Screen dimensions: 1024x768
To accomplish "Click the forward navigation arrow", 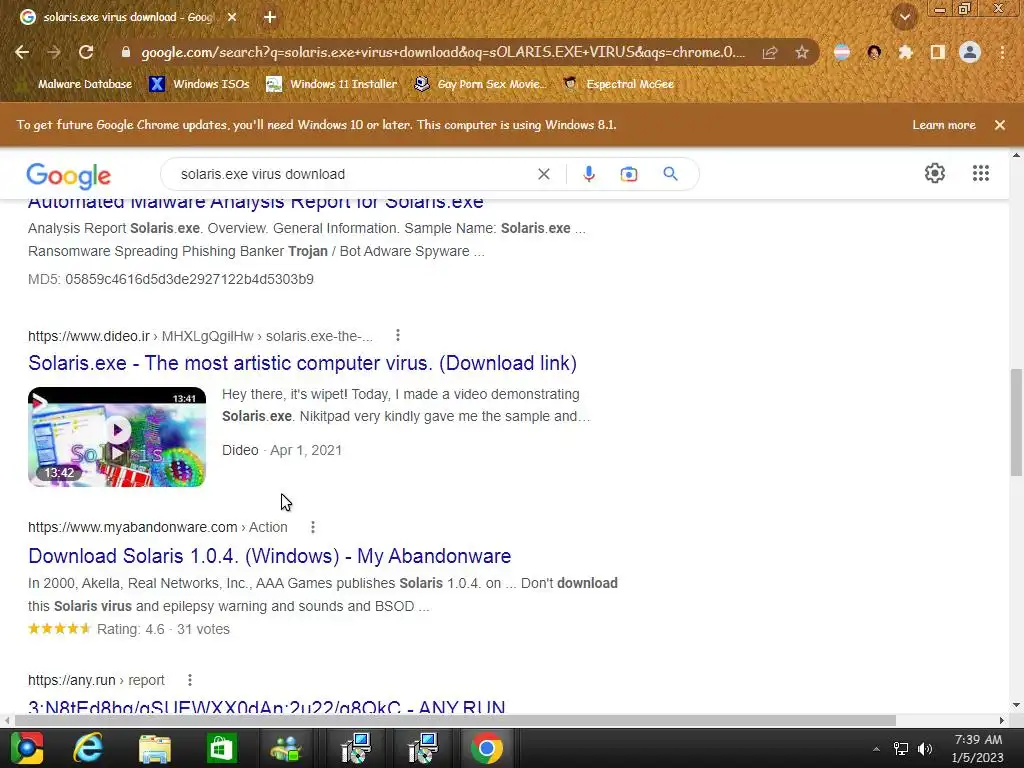I will pyautogui.click(x=54, y=52).
